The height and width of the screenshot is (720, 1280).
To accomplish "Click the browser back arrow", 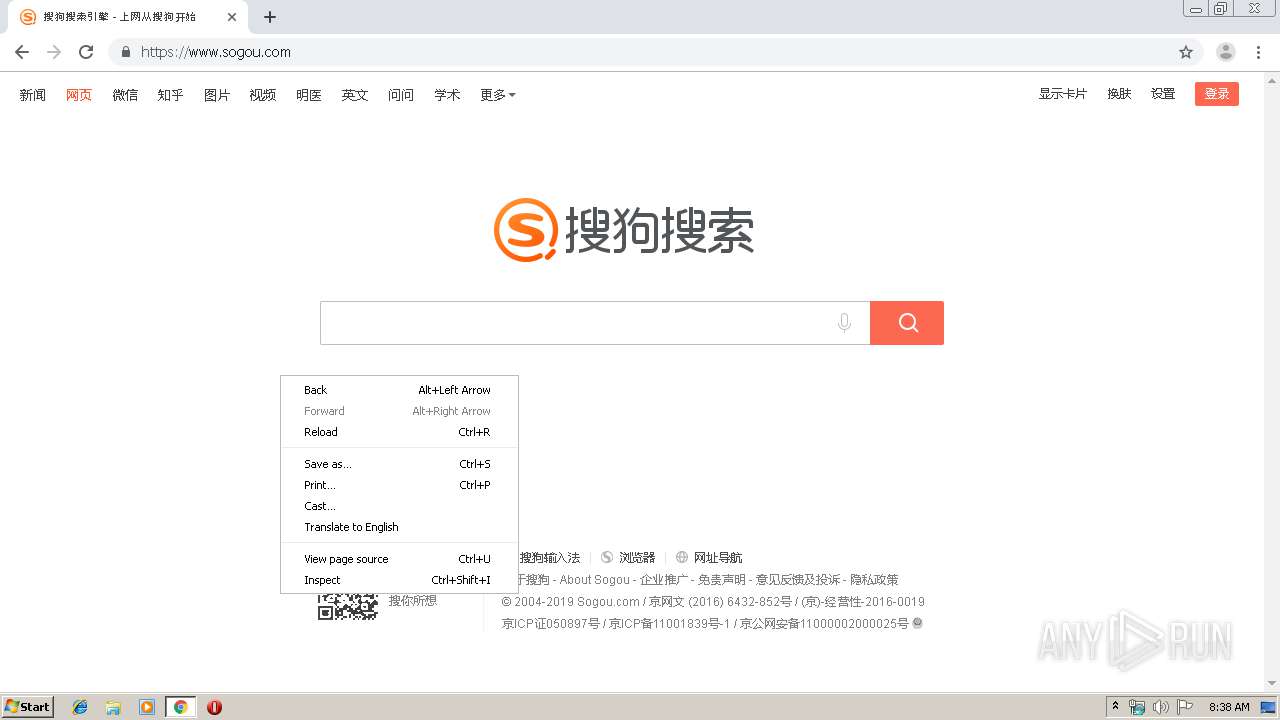I will pyautogui.click(x=22, y=52).
